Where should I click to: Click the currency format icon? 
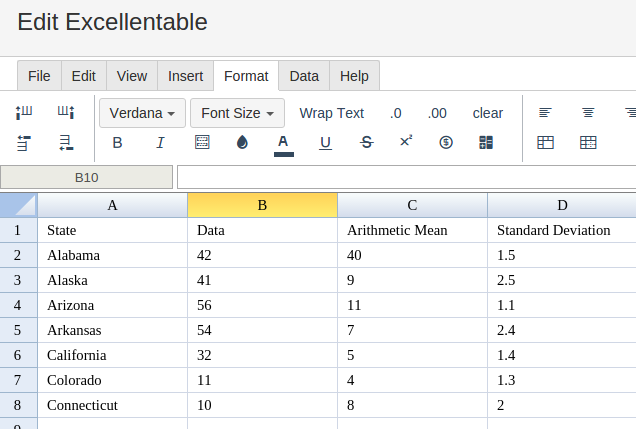[446, 143]
